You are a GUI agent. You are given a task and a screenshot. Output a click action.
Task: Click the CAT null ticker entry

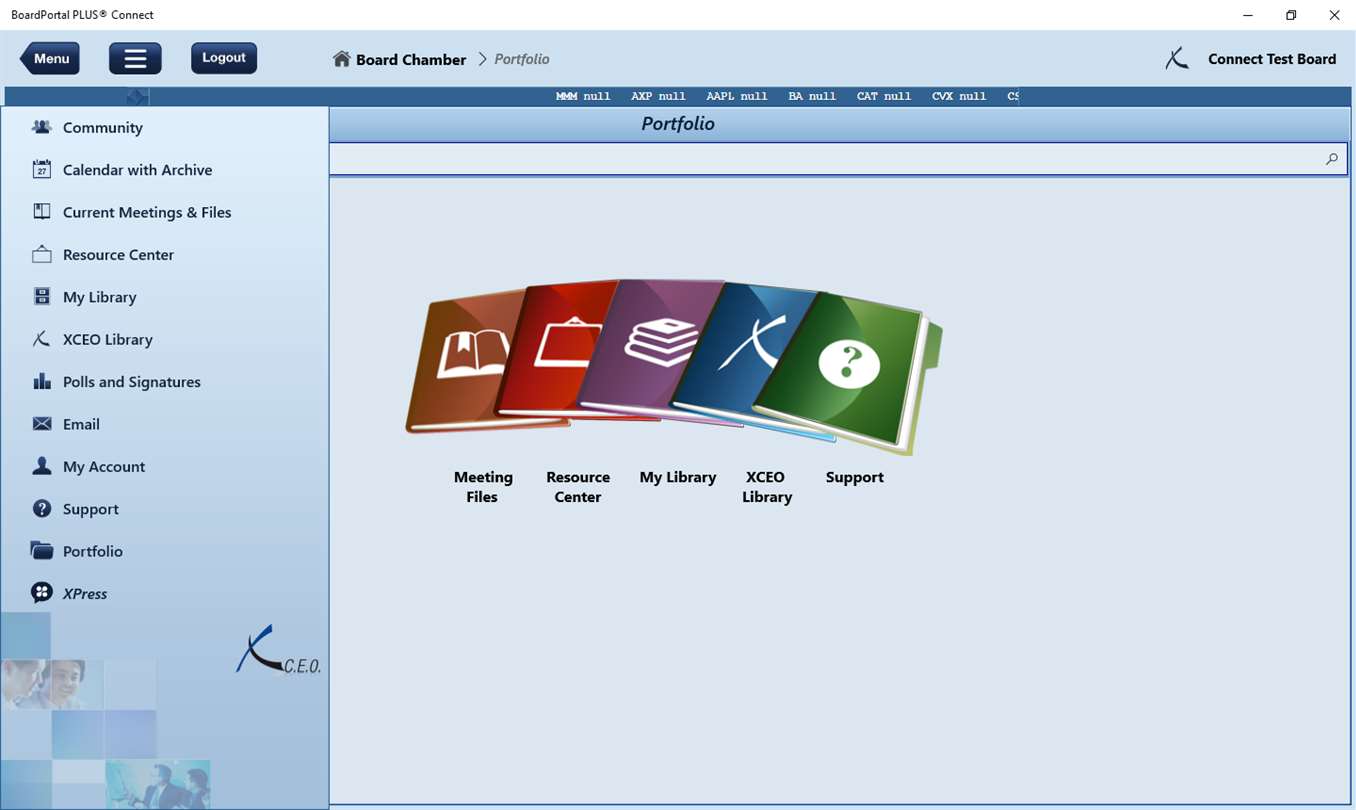[884, 96]
